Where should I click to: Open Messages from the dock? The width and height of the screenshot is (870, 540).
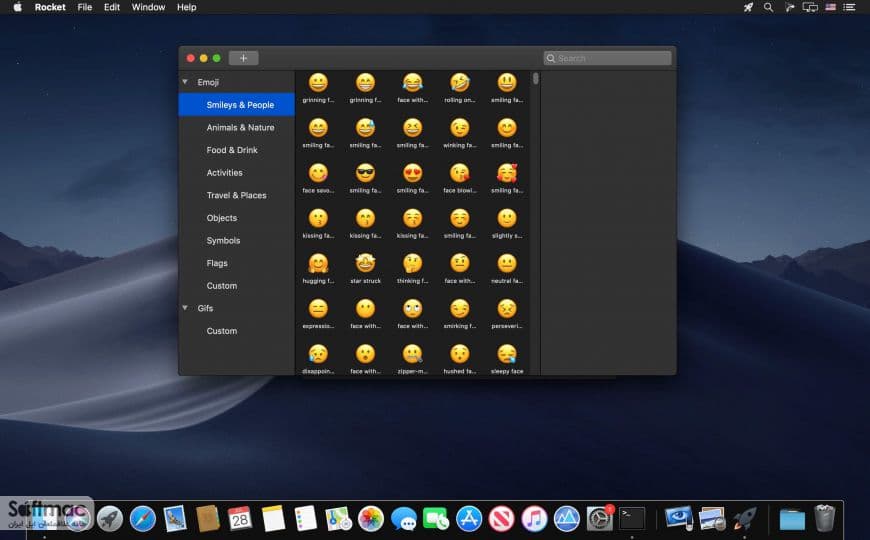coord(403,519)
